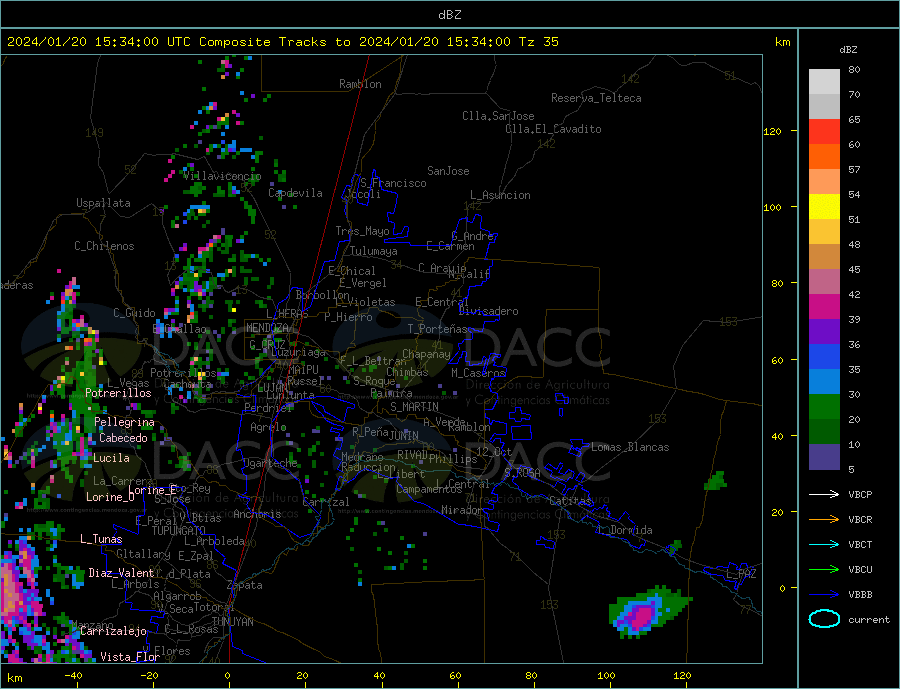The height and width of the screenshot is (689, 900).
Task: Click the 'dBZ' title at the window top
Action: click(449, 15)
